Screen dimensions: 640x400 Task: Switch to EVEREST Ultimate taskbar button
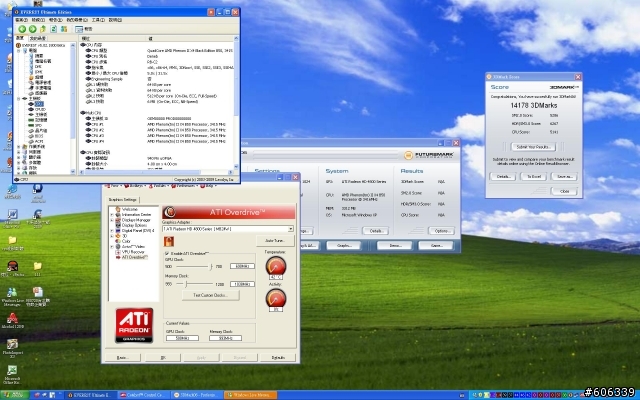pos(91,395)
